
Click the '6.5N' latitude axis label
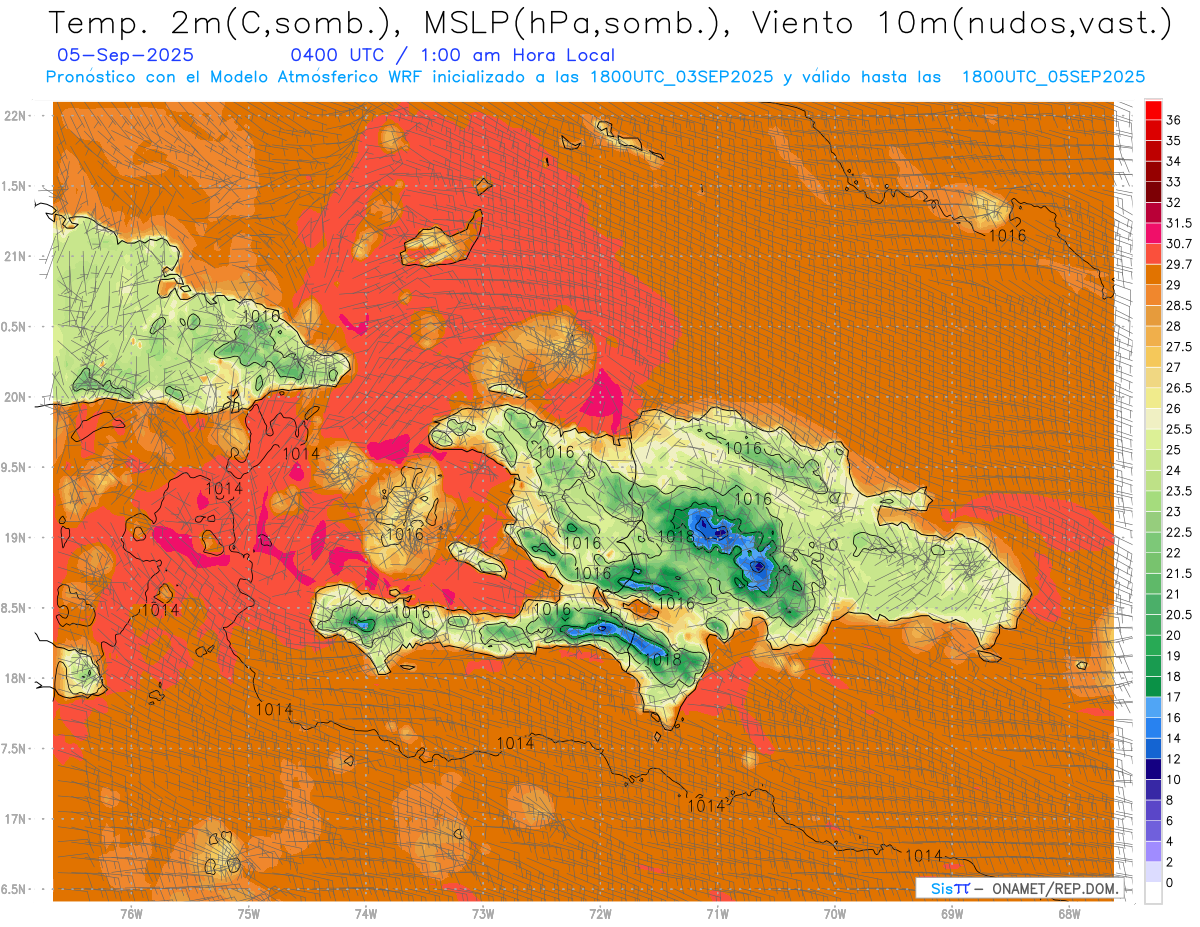(14, 890)
